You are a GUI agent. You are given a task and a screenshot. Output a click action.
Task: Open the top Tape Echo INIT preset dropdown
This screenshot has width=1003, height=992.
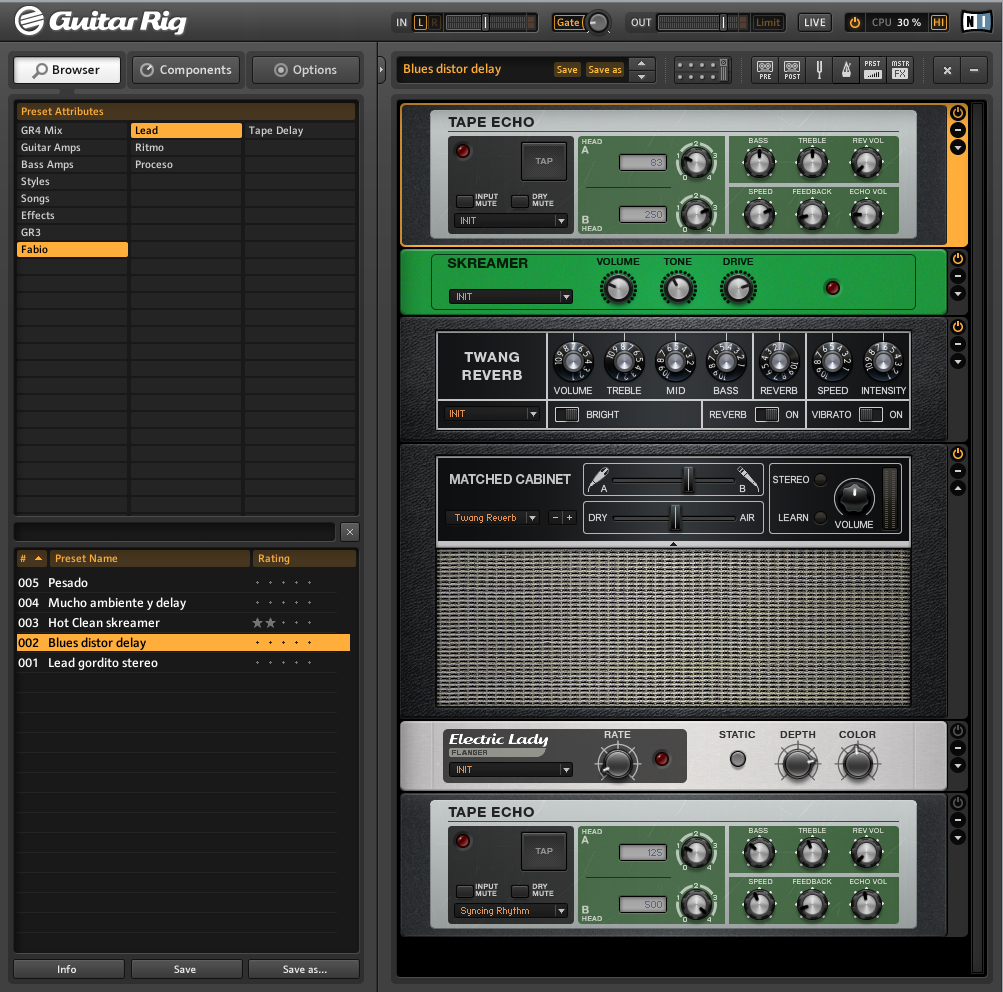[x=511, y=221]
